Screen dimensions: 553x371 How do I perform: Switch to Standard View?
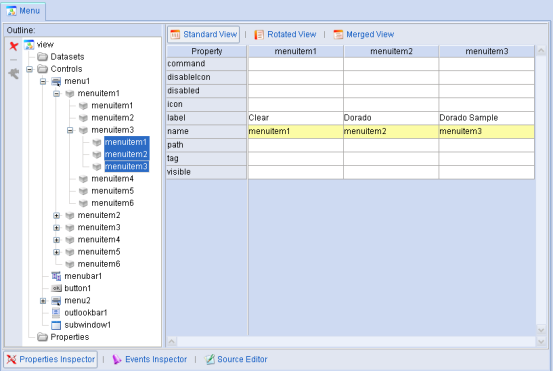(203, 34)
